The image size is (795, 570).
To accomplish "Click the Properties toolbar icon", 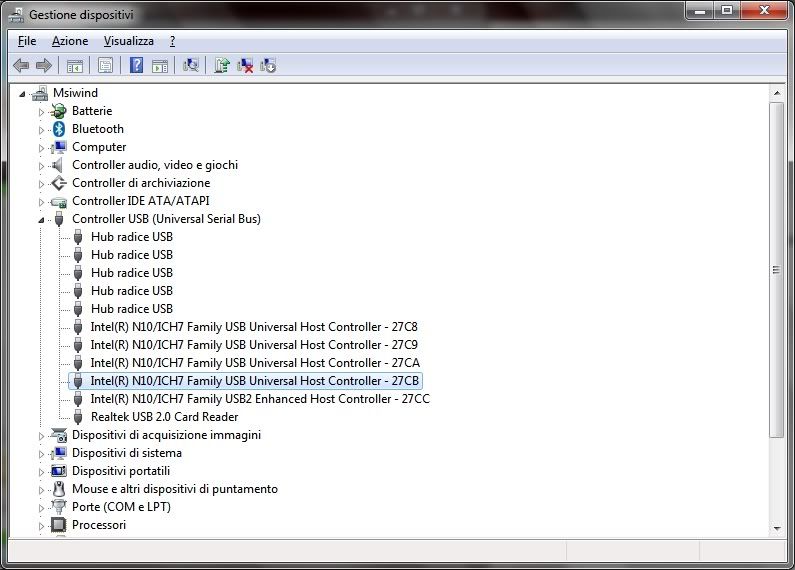I will (105, 66).
